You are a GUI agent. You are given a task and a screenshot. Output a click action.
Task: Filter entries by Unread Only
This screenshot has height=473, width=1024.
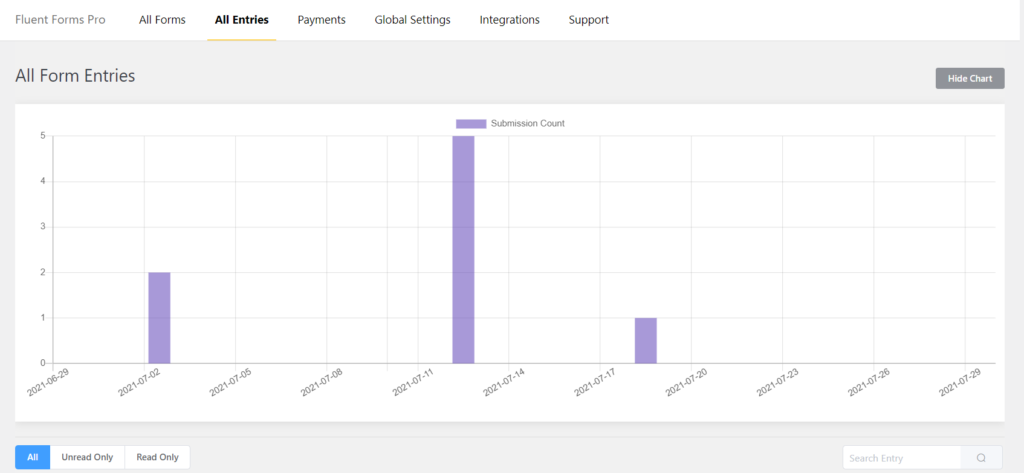87,457
